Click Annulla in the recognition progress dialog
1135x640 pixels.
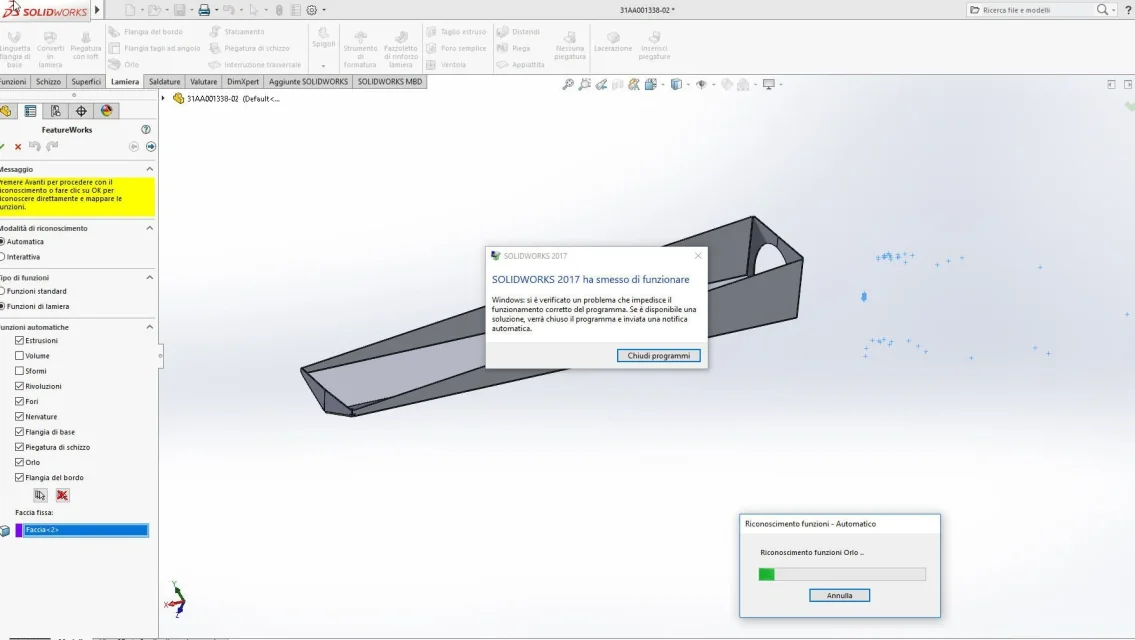click(839, 595)
